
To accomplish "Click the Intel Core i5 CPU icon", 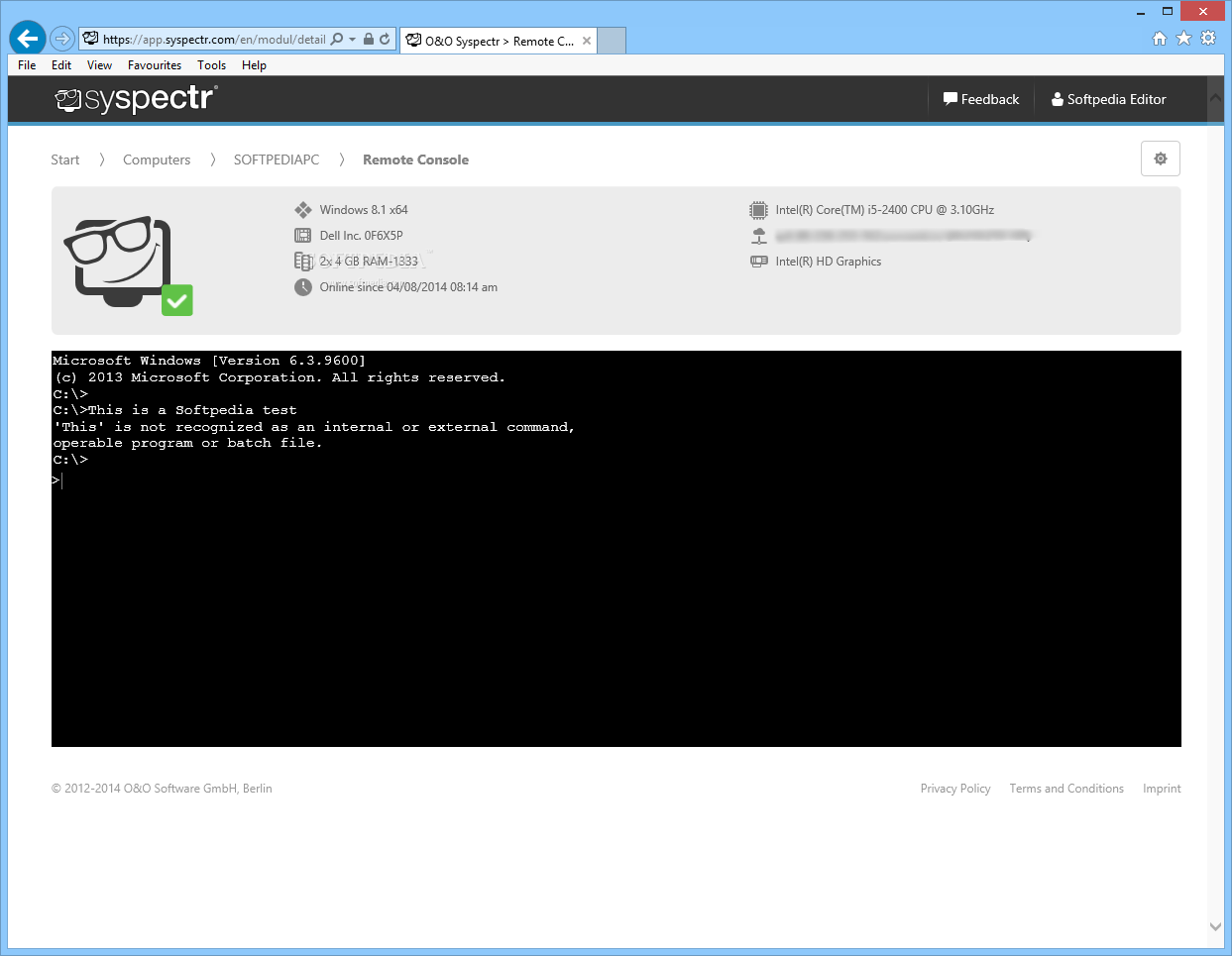I will click(x=758, y=210).
